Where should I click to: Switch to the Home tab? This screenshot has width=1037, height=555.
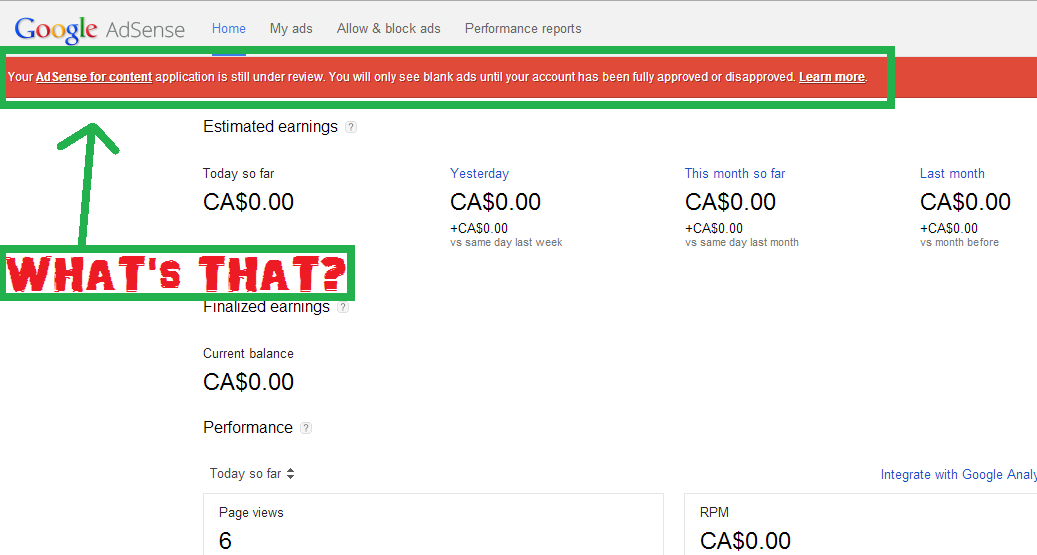[x=228, y=29]
